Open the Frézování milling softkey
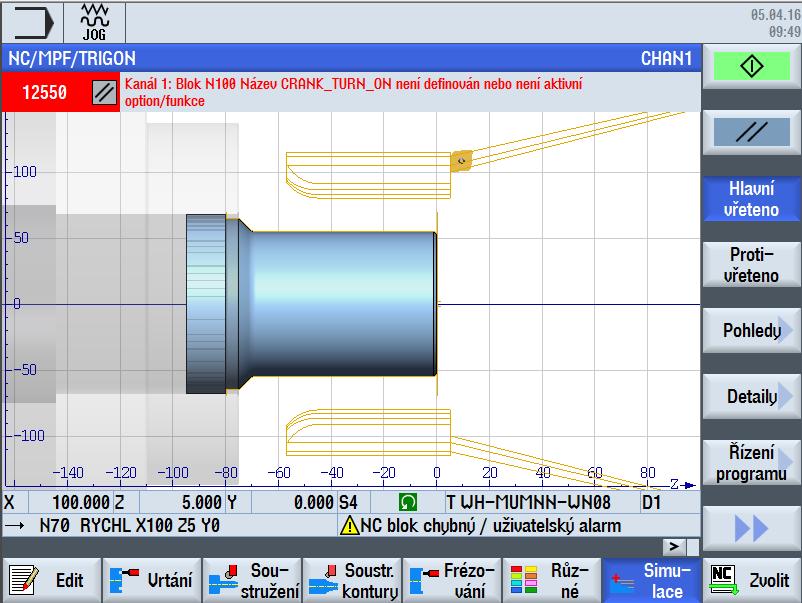Image resolution: width=802 pixels, height=603 pixels. tap(453, 580)
